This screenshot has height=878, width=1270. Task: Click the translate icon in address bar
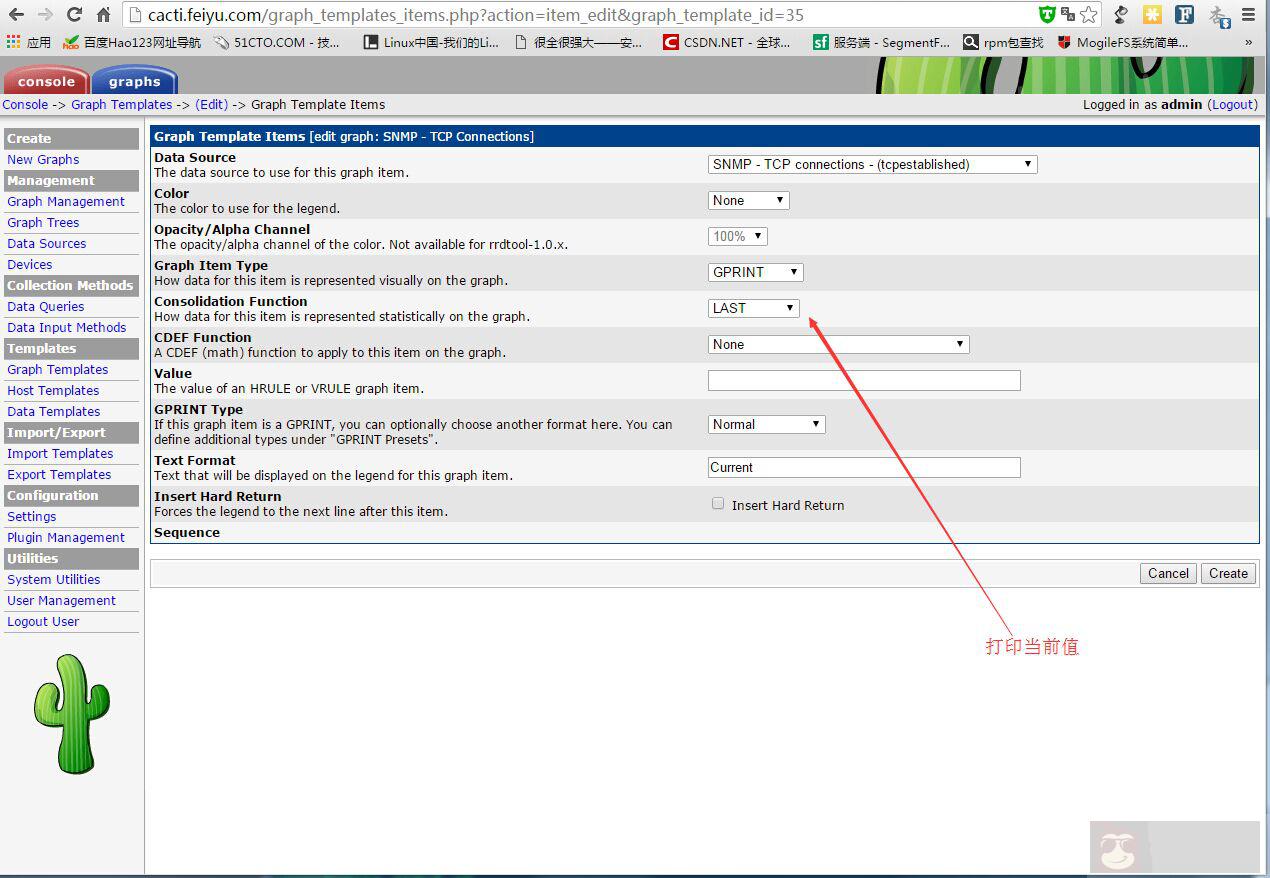tap(1068, 15)
